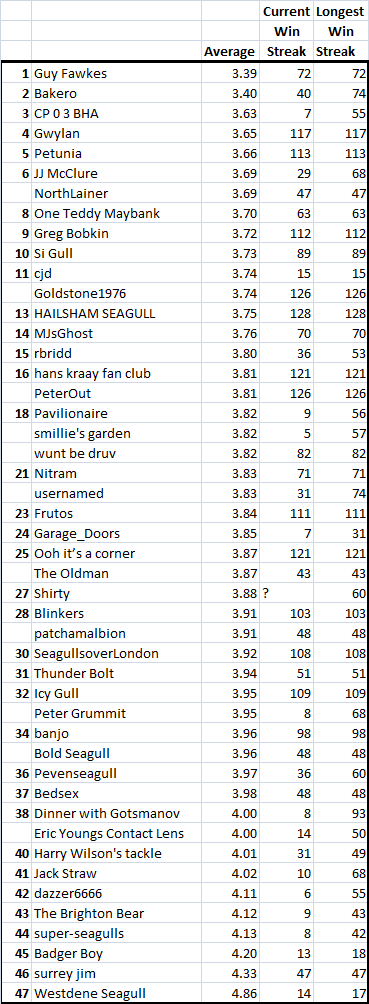Select the Guy Fawkes name cell

point(117,74)
